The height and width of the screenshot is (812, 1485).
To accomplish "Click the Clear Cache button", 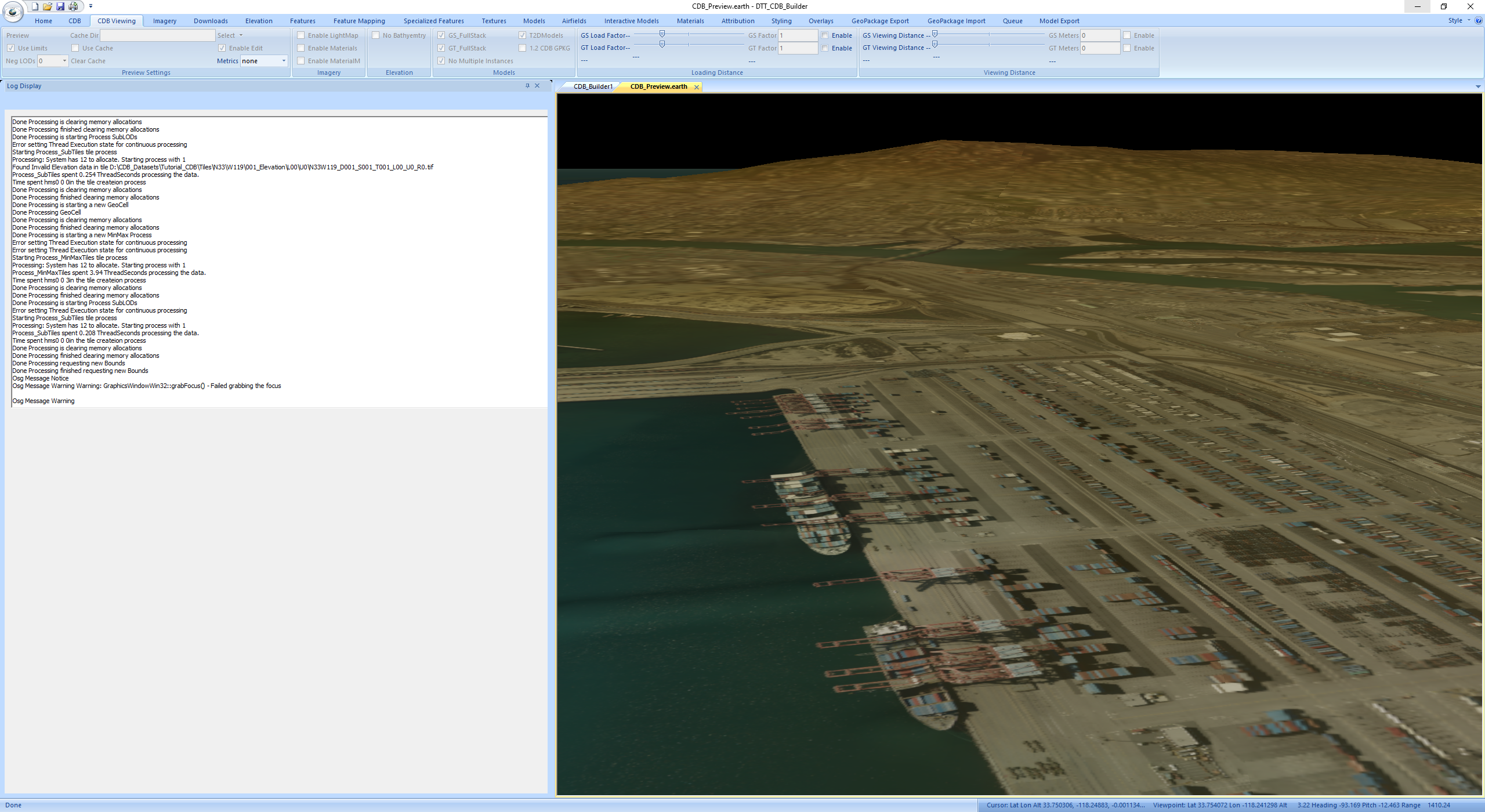I will (88, 61).
